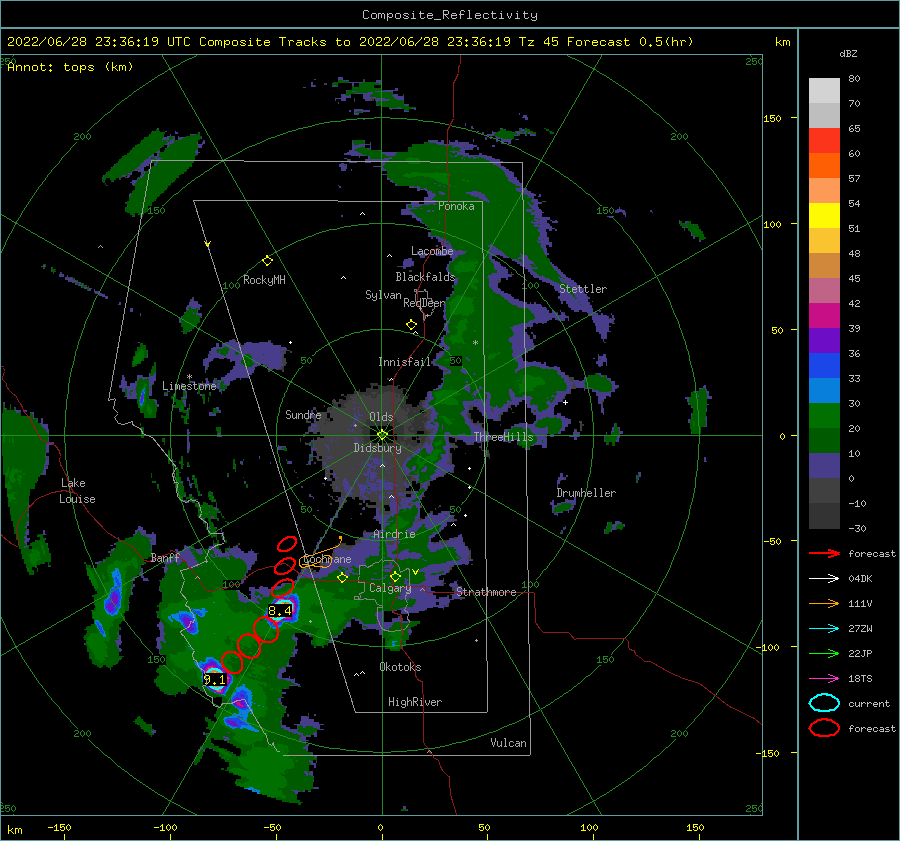Select the orange 111V track arrow

point(824,603)
